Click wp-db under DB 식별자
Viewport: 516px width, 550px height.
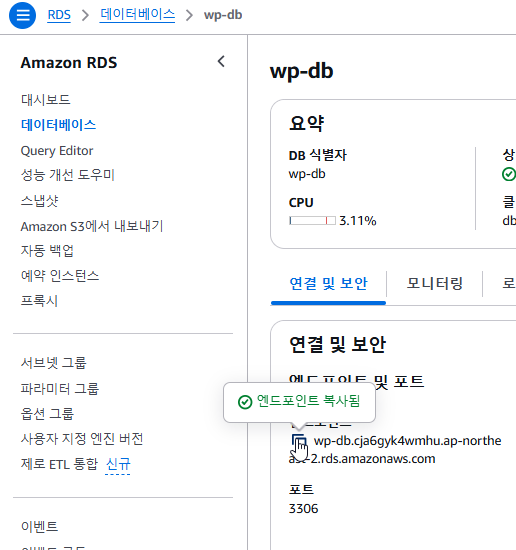click(x=307, y=174)
